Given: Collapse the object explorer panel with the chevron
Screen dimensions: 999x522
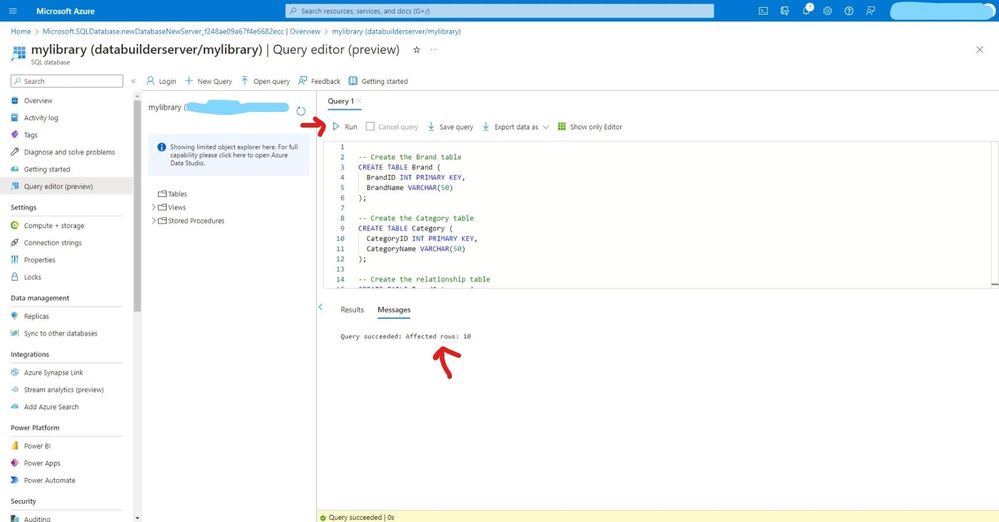Looking at the screenshot, I should coord(320,307).
